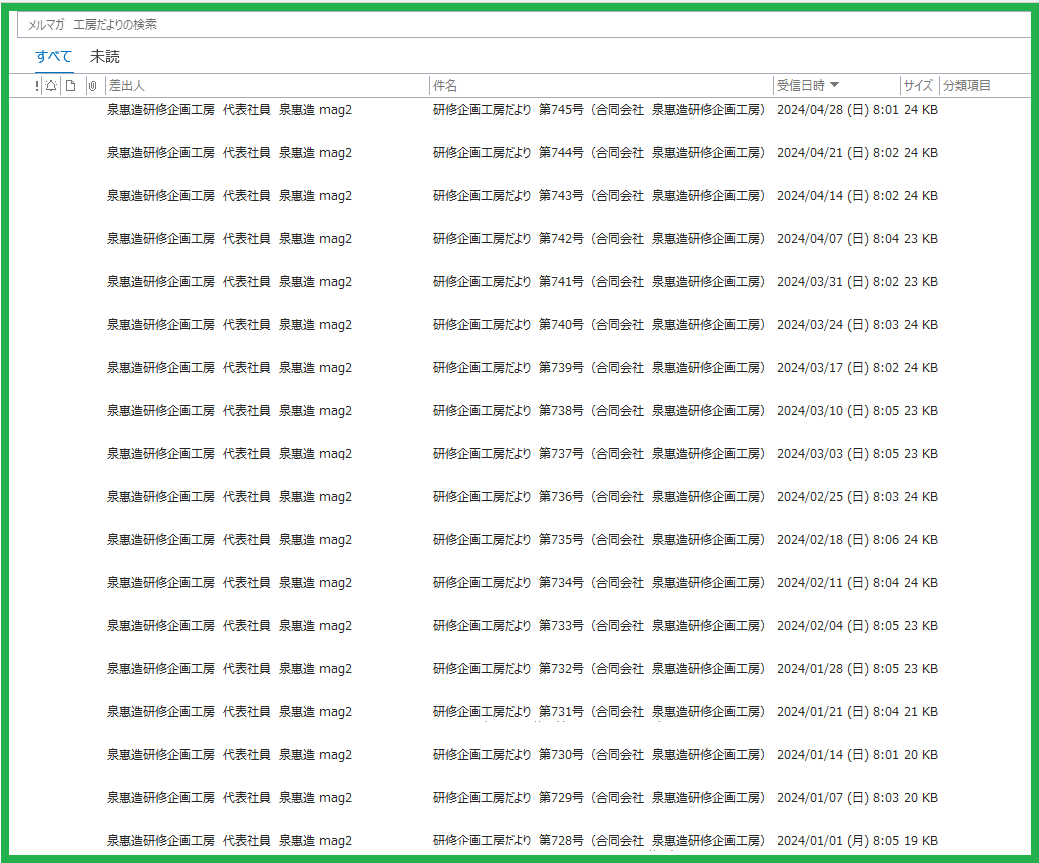Select date 2024/04/21 (日) 8:02
Image resolution: width=1039 pixels, height=863 pixels.
[838, 152]
